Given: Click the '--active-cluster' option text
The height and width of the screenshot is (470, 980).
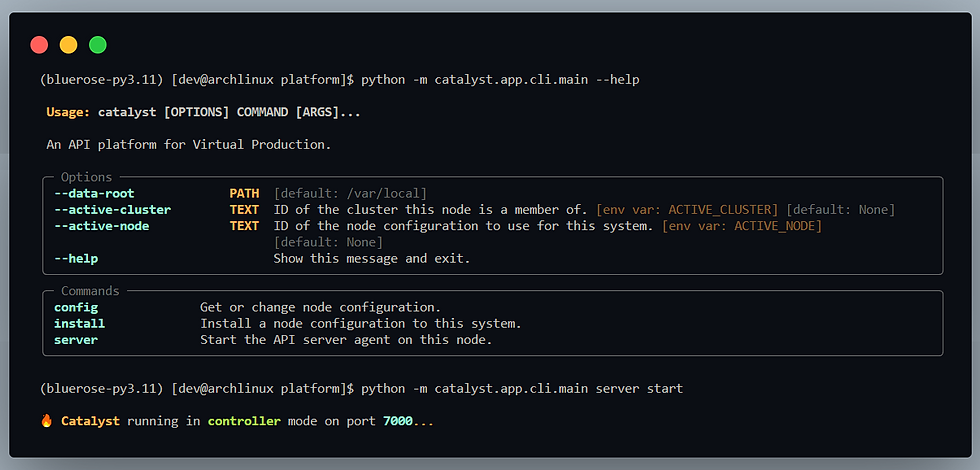Looking at the screenshot, I should (112, 210).
